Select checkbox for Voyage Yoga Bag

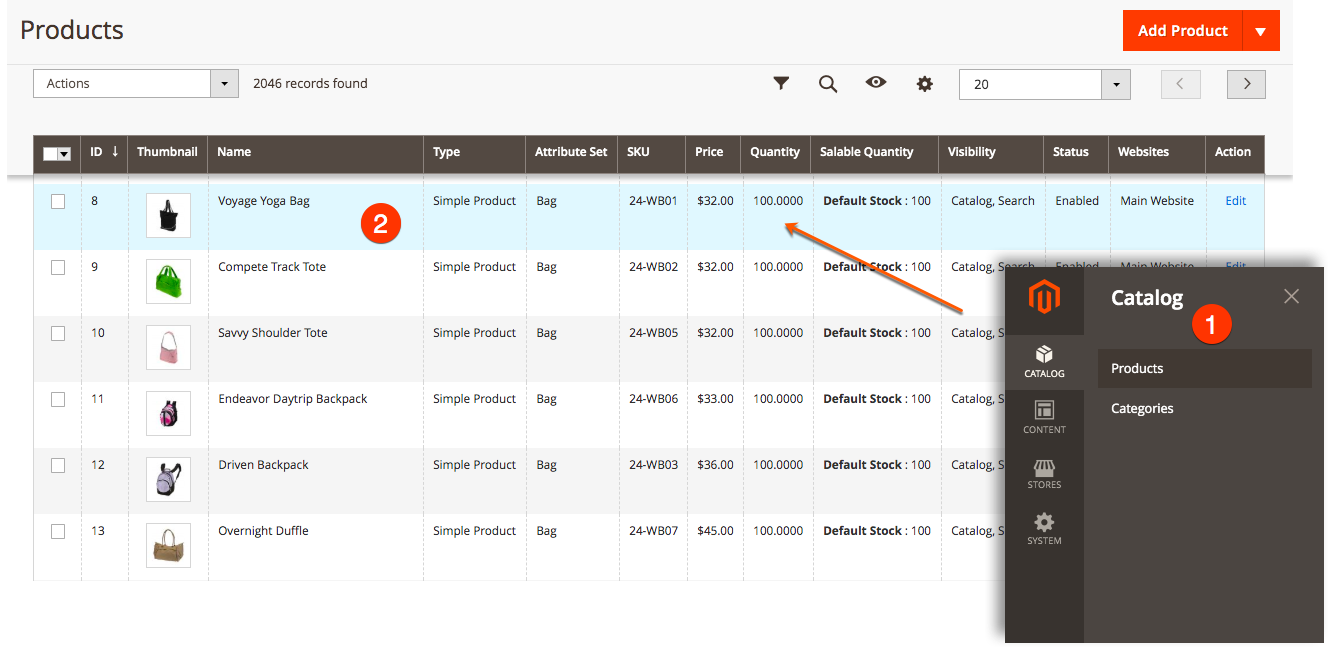pyautogui.click(x=58, y=201)
